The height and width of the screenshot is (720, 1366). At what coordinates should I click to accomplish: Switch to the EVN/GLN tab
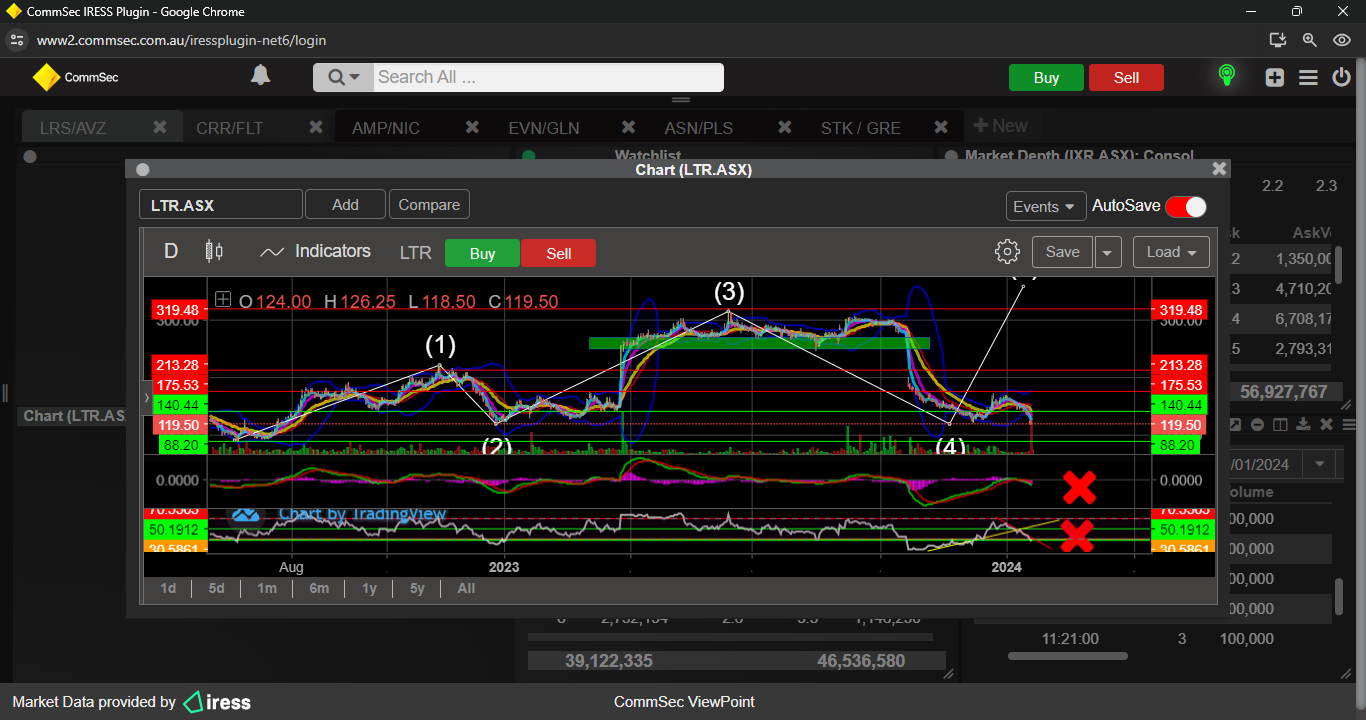[x=543, y=128]
